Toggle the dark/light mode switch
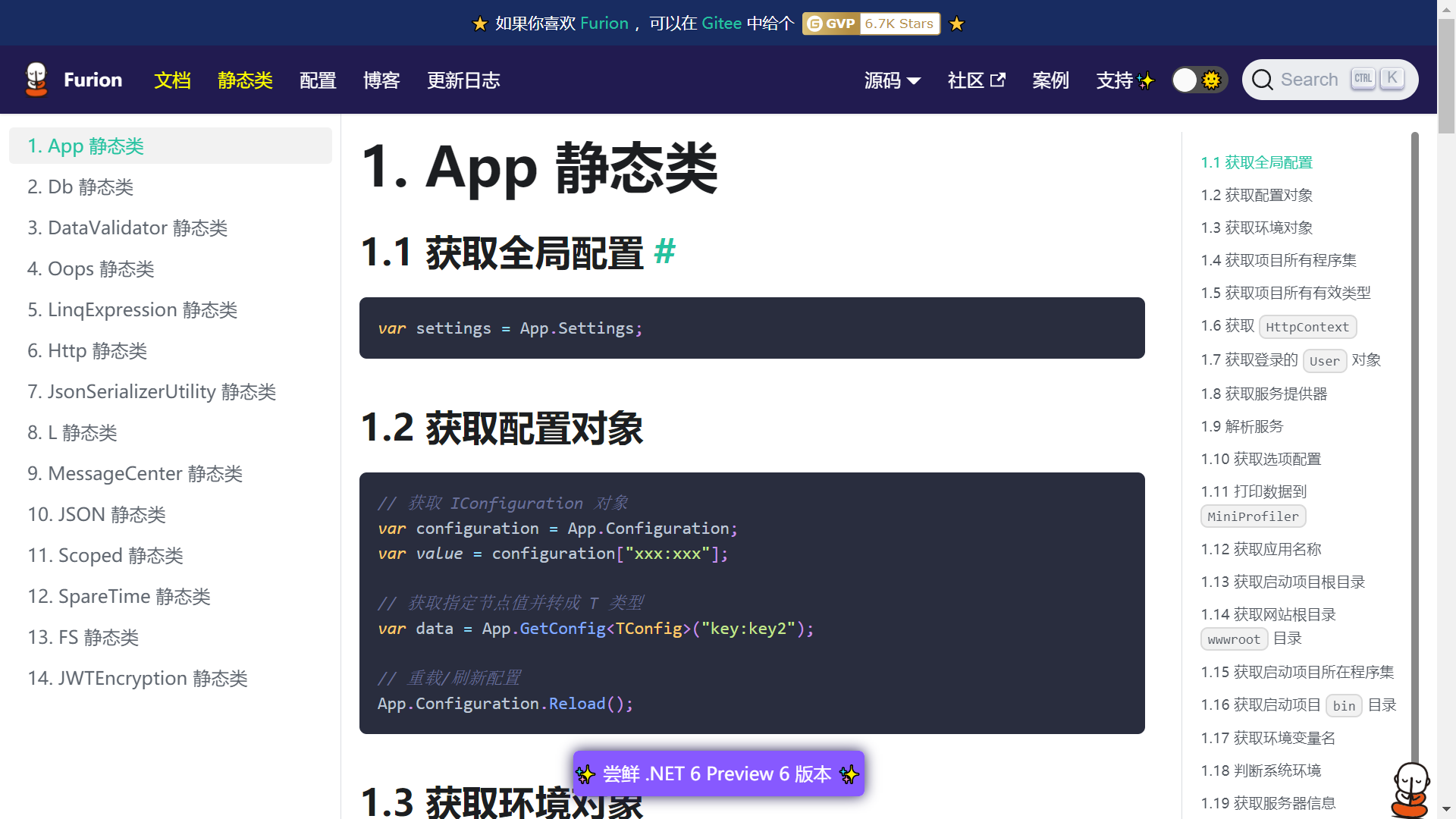This screenshot has height=819, width=1456. [x=1198, y=79]
